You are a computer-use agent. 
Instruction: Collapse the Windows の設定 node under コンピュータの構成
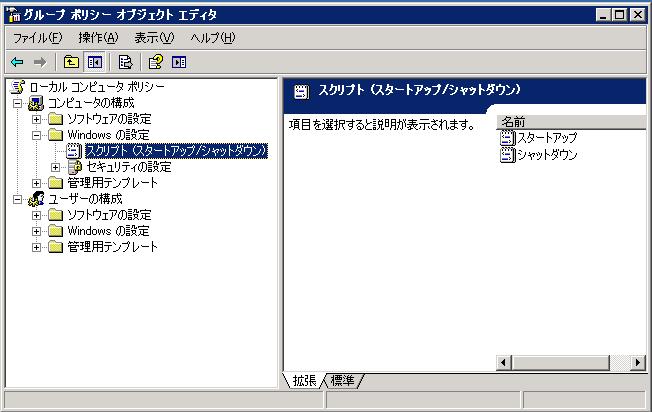[37, 135]
